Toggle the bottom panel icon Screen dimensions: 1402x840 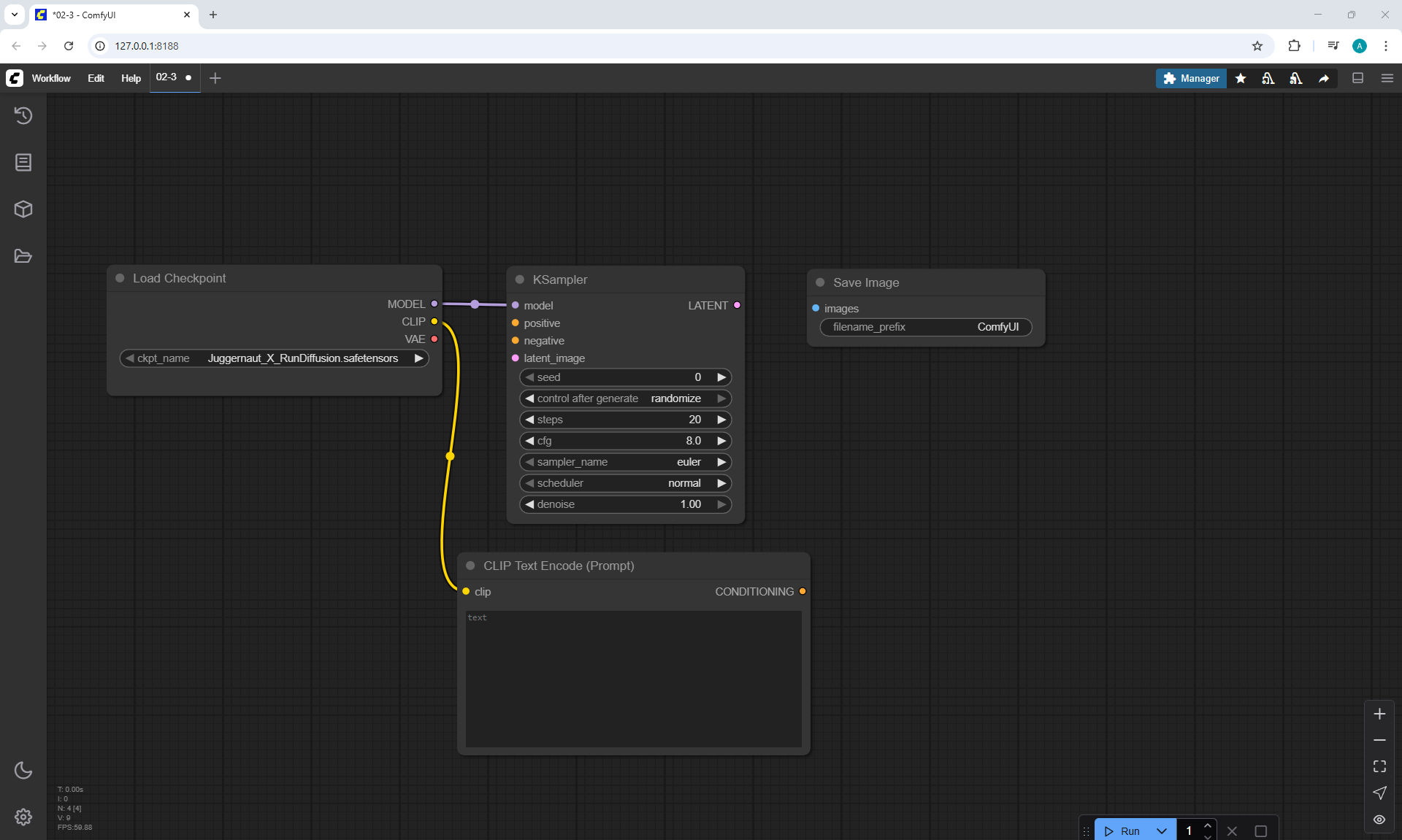click(x=1357, y=78)
